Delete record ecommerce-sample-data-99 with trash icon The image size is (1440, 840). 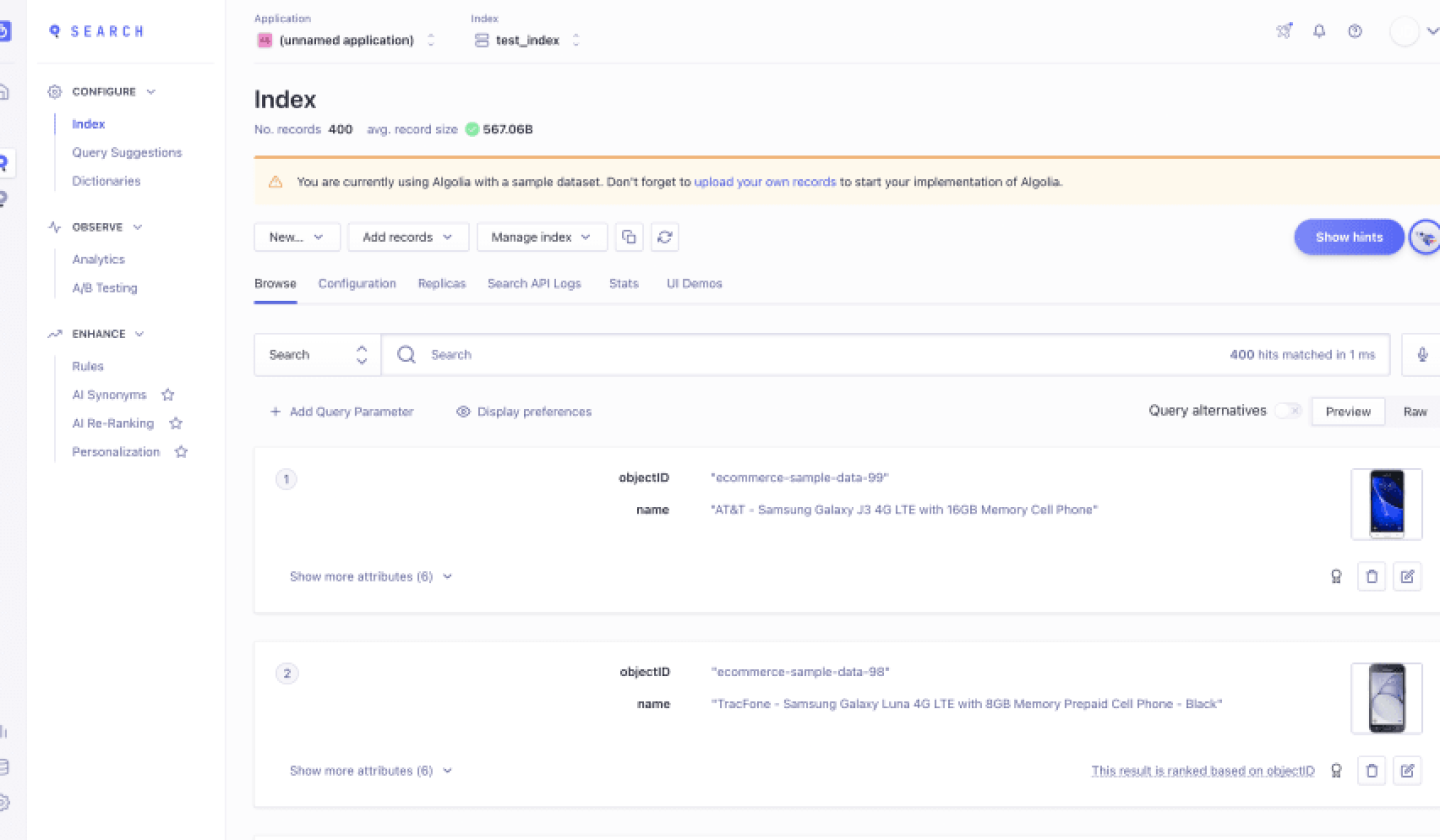point(1372,576)
